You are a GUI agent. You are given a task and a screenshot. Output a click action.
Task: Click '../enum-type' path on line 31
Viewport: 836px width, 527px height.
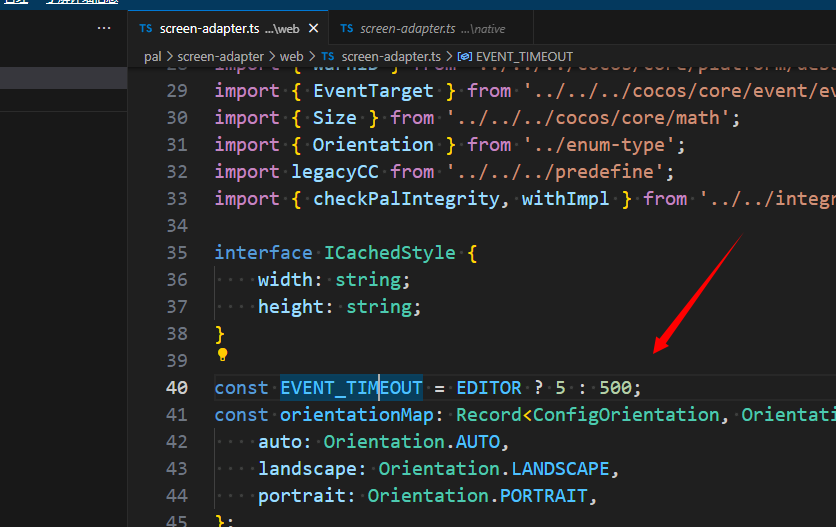(599, 145)
